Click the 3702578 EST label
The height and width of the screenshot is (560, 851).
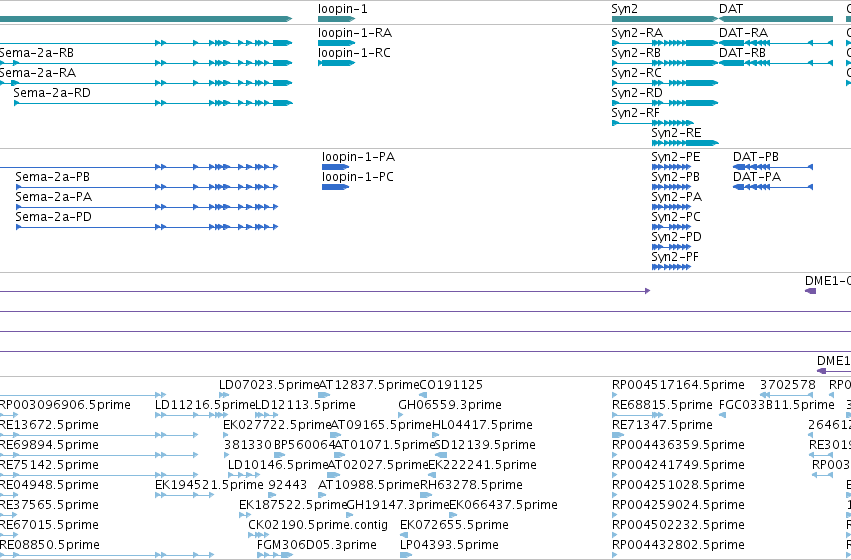(x=788, y=385)
